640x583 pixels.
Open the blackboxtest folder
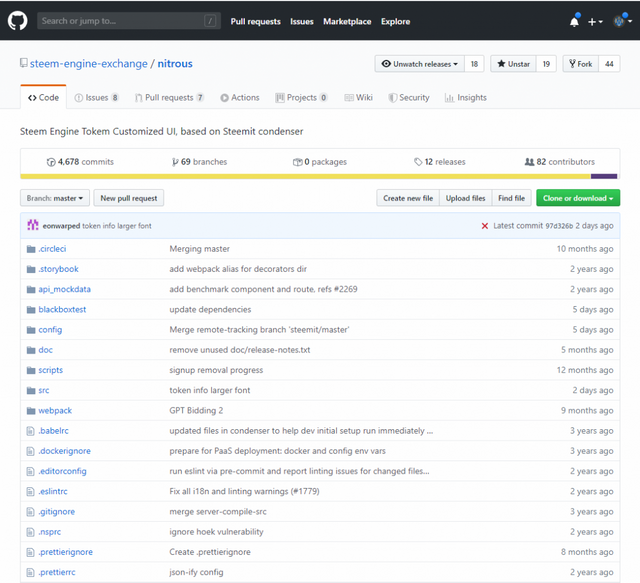click(62, 309)
